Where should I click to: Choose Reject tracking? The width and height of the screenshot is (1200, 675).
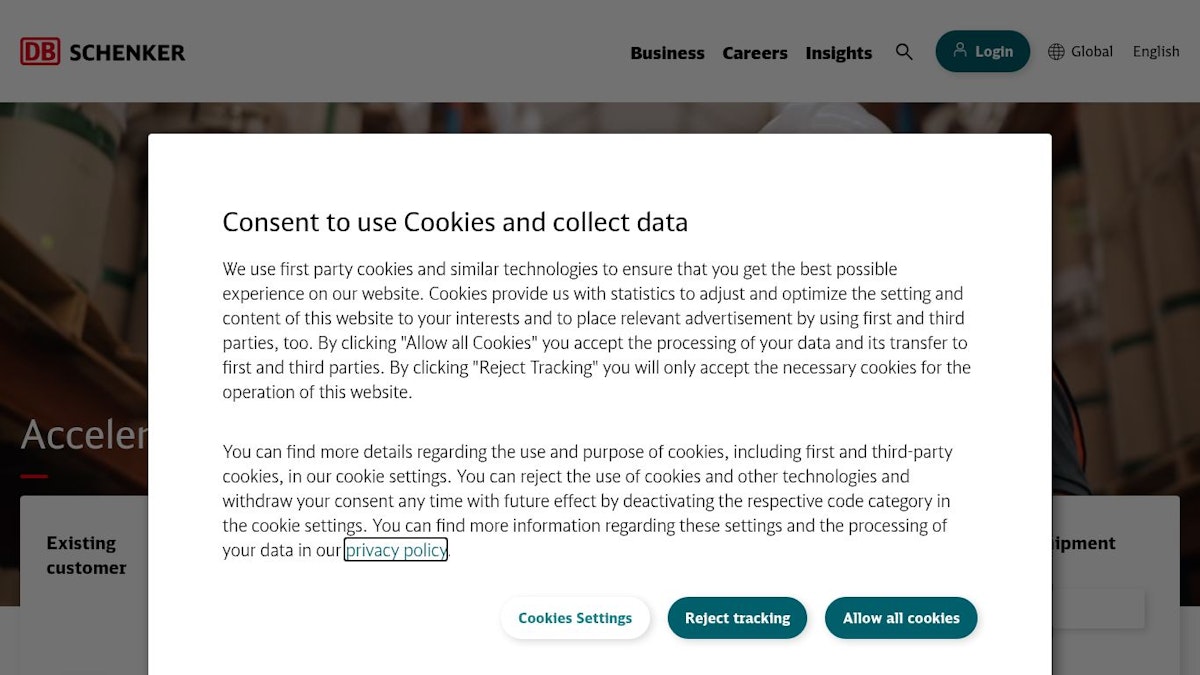(x=737, y=618)
